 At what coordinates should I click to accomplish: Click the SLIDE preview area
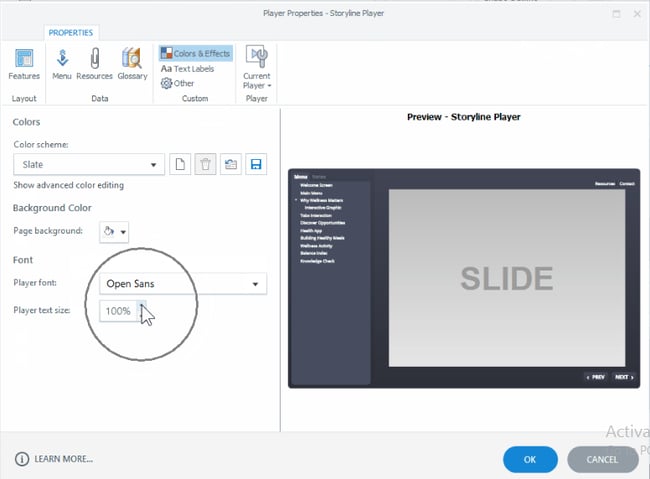(x=507, y=278)
